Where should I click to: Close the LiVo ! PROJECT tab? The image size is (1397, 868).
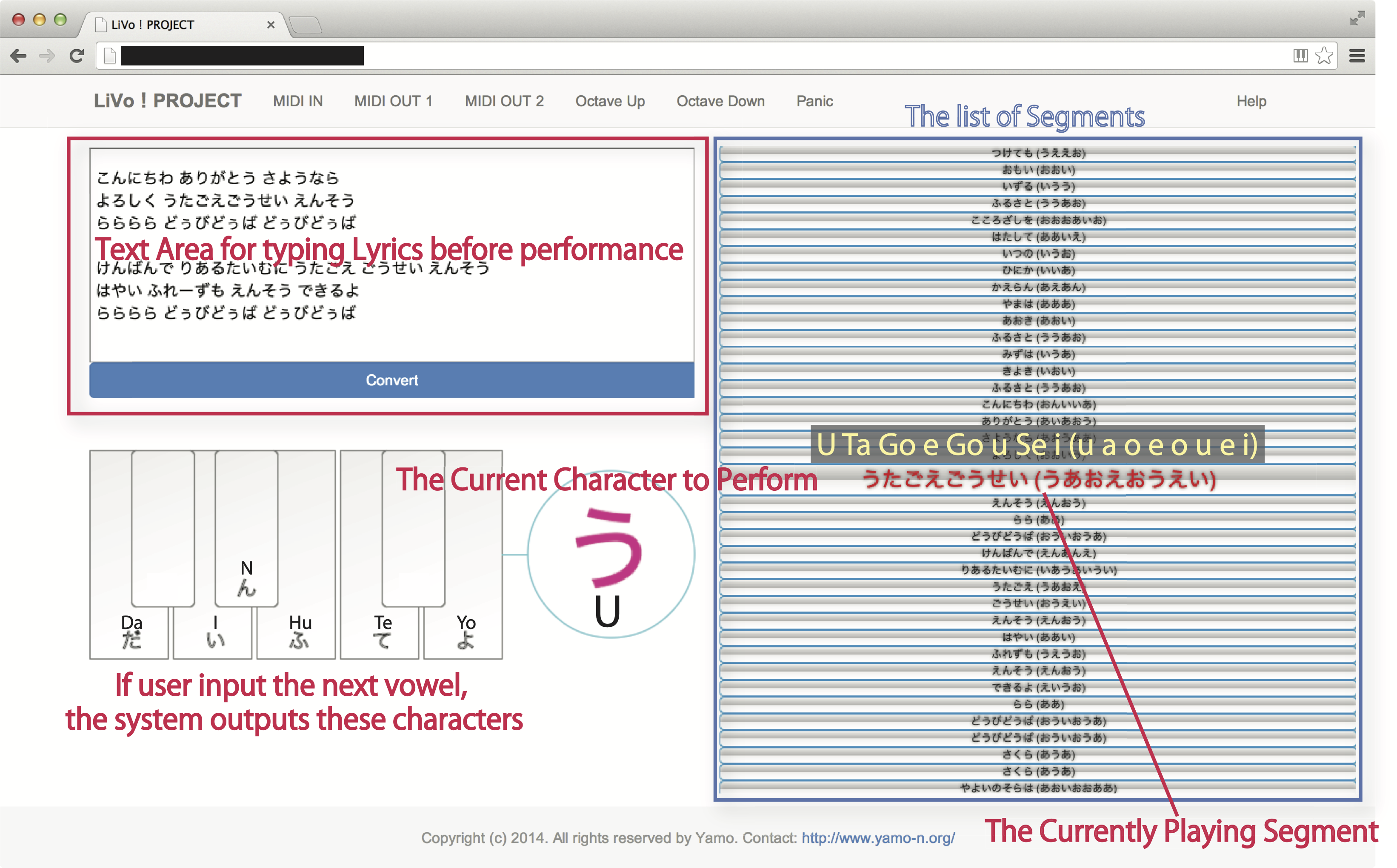point(271,25)
